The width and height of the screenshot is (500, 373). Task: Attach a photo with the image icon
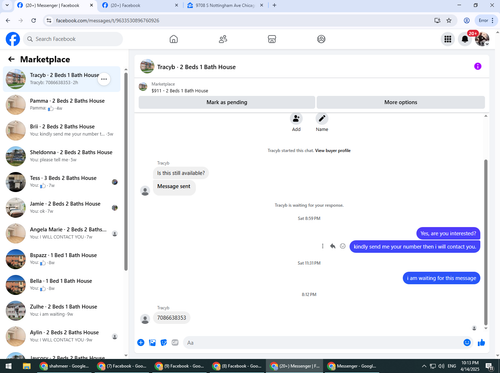(x=152, y=343)
